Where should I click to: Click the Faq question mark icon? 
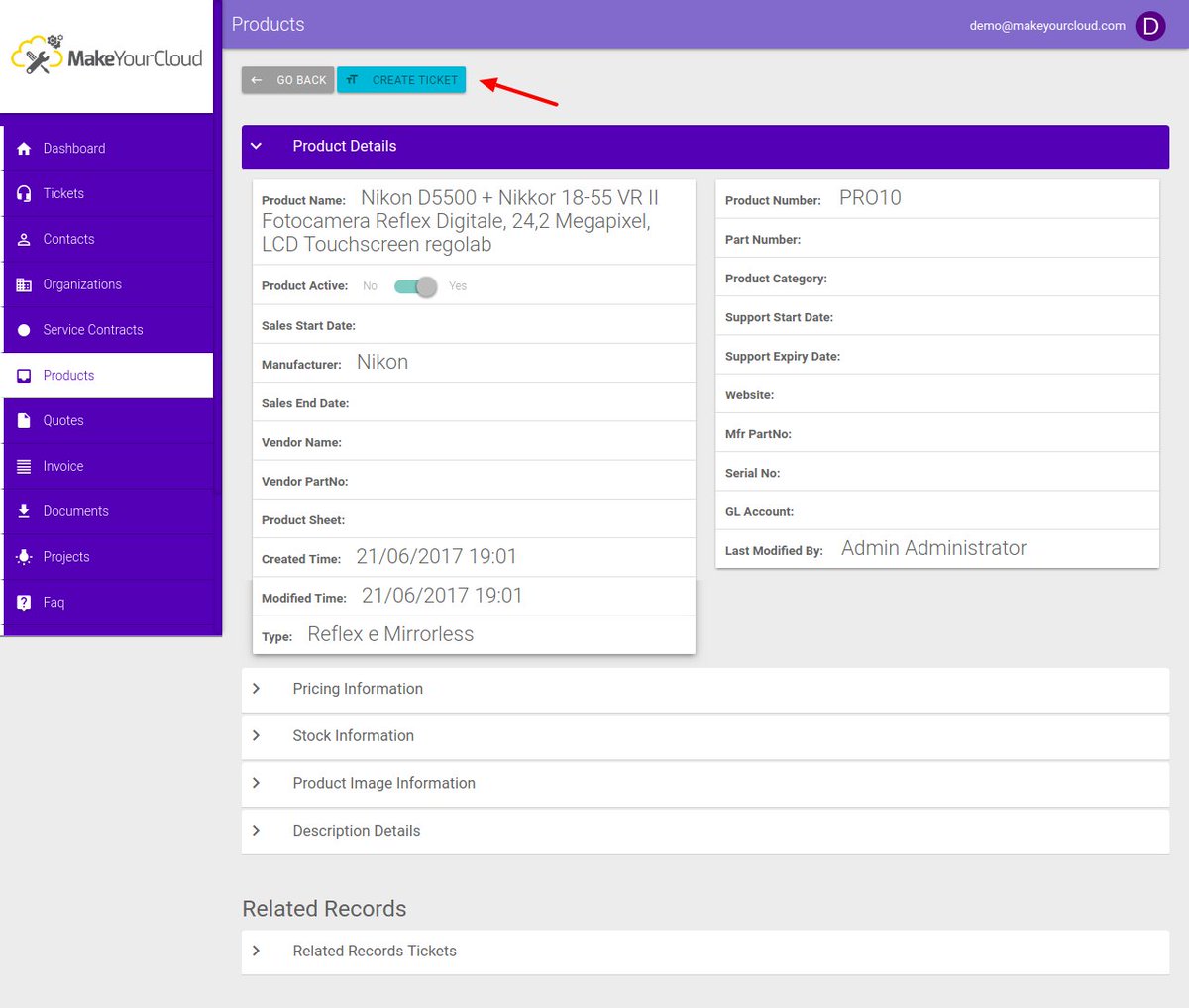(24, 603)
